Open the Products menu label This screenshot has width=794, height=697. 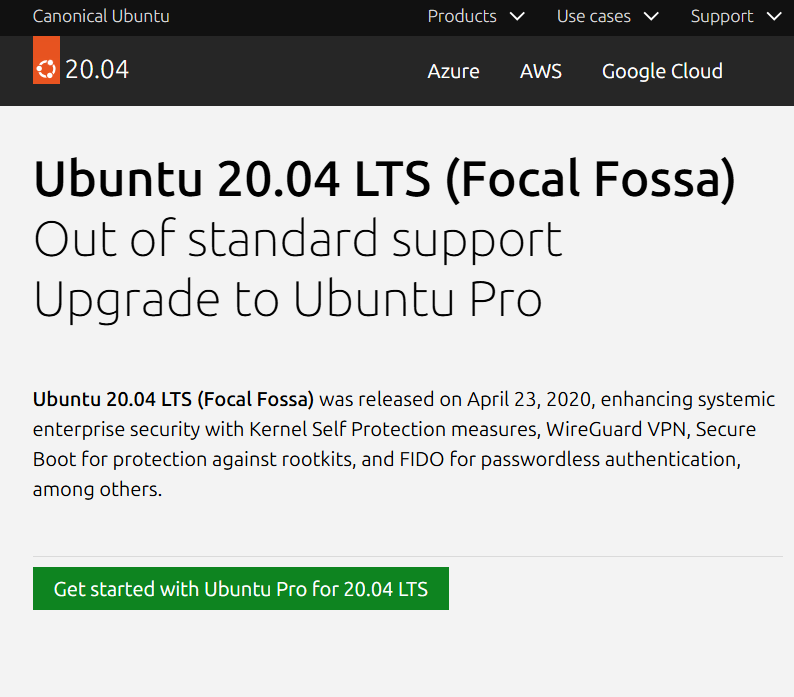(462, 17)
